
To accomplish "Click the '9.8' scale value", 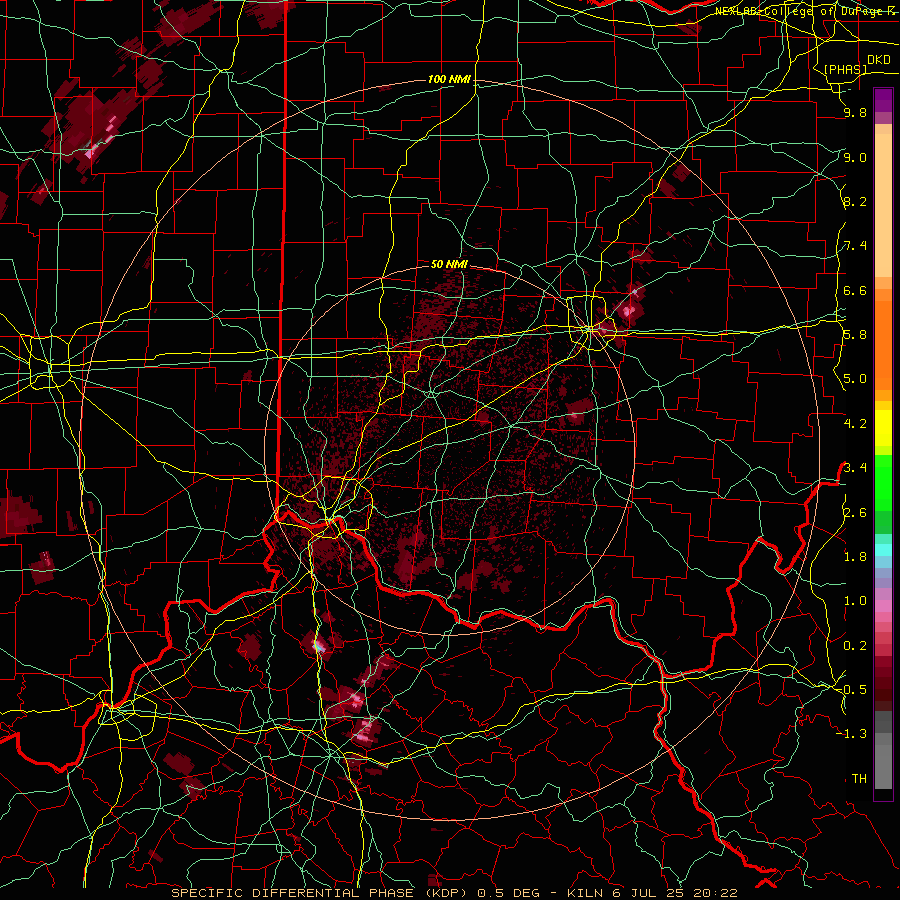I will click(x=855, y=113).
